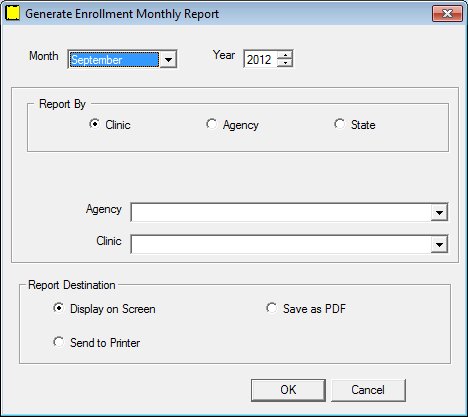Viewport: 468px width, 417px height.
Task: Click the yellow application icon in title bar
Action: (13, 14)
